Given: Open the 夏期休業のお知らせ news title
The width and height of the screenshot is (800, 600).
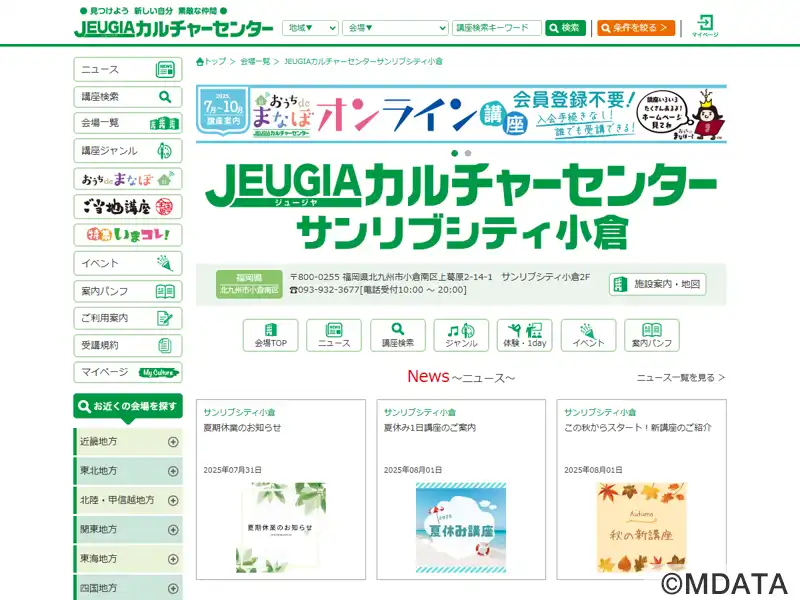Looking at the screenshot, I should point(242,428).
